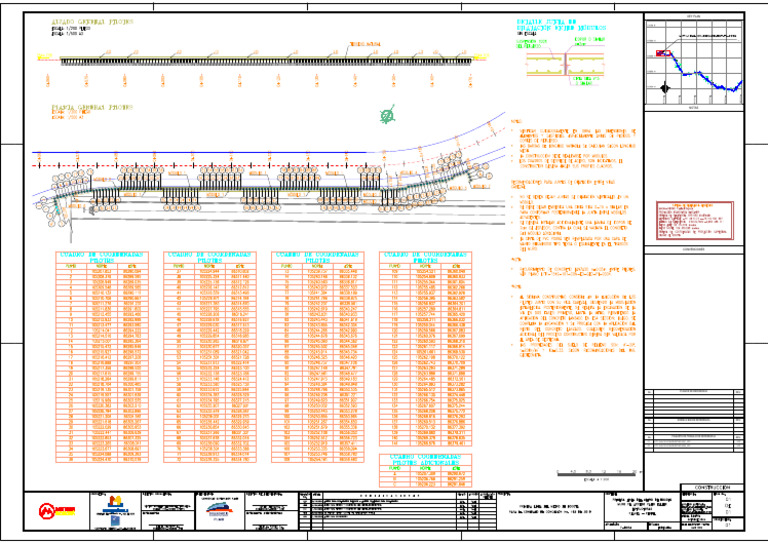Click the 'NOTAS' heading above the notes

click(516, 121)
